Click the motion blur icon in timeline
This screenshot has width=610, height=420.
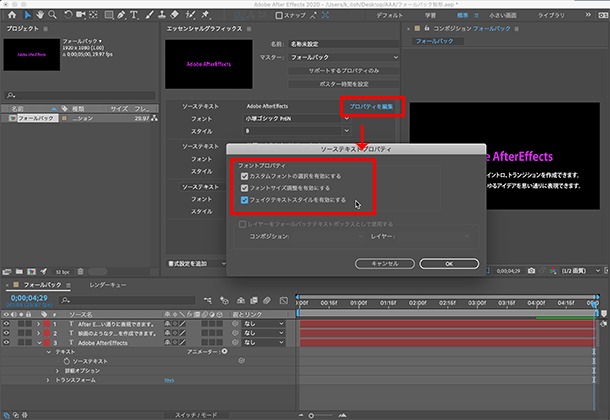tap(267, 300)
